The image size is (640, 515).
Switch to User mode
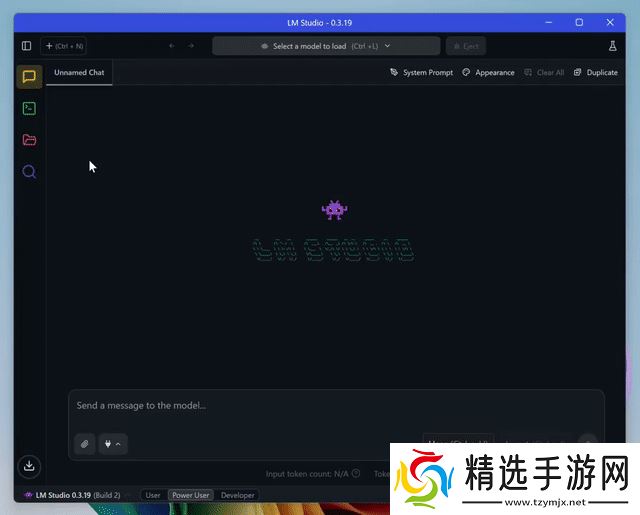(x=153, y=495)
